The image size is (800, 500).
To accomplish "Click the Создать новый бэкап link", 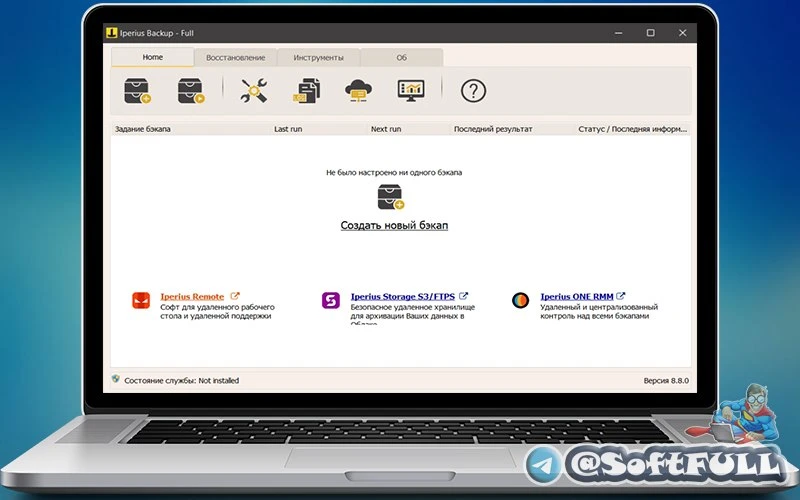I will point(394,226).
